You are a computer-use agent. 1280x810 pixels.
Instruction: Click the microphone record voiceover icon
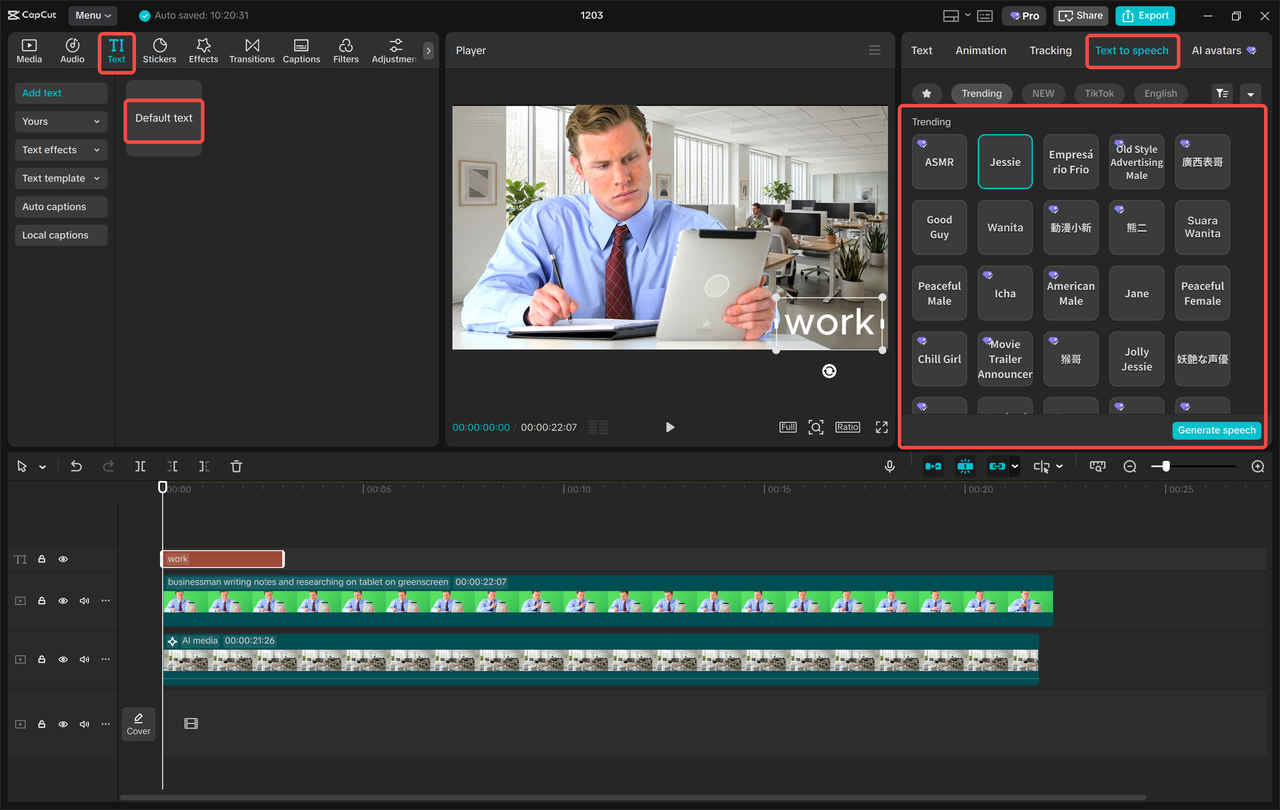click(x=889, y=466)
